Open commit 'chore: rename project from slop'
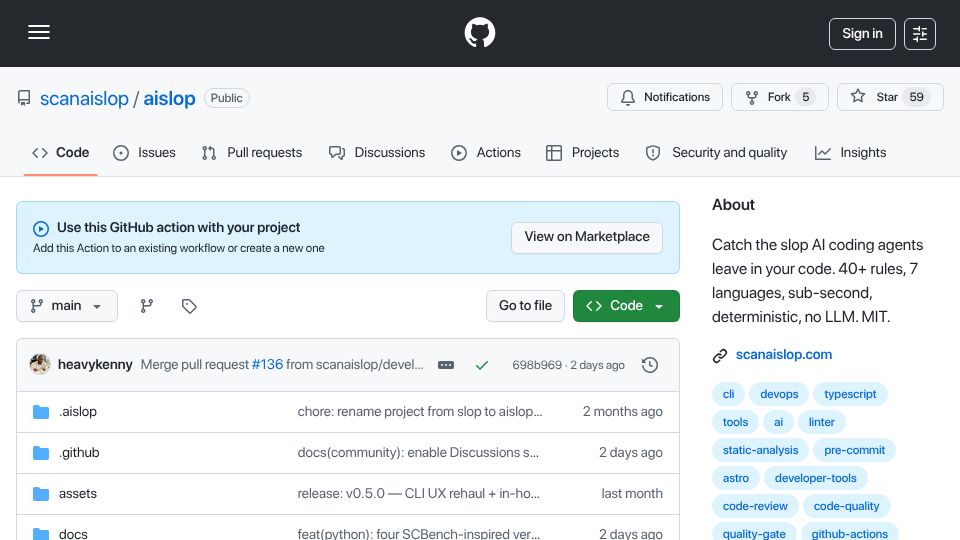Screen dimensions: 960x540 420,411
